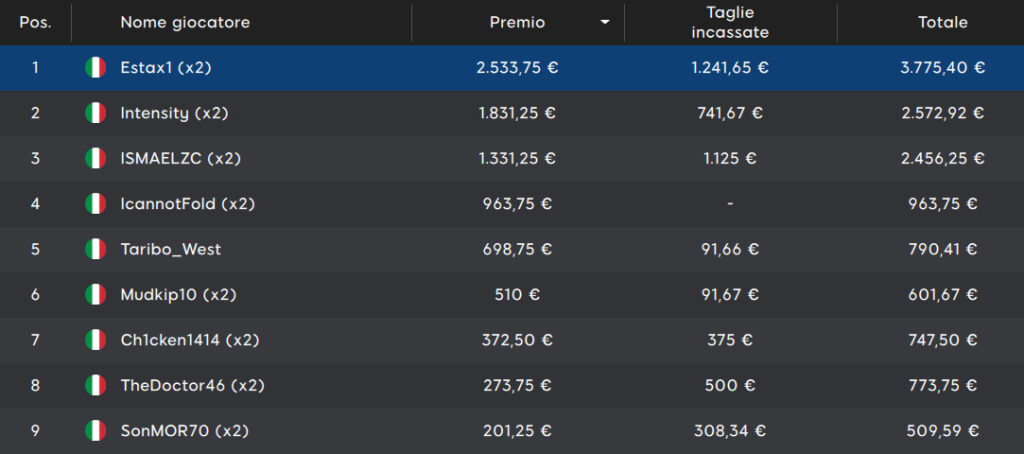This screenshot has height=454, width=1024.
Task: Click the flag icon next to Intensity
Action: pyautogui.click(x=95, y=113)
